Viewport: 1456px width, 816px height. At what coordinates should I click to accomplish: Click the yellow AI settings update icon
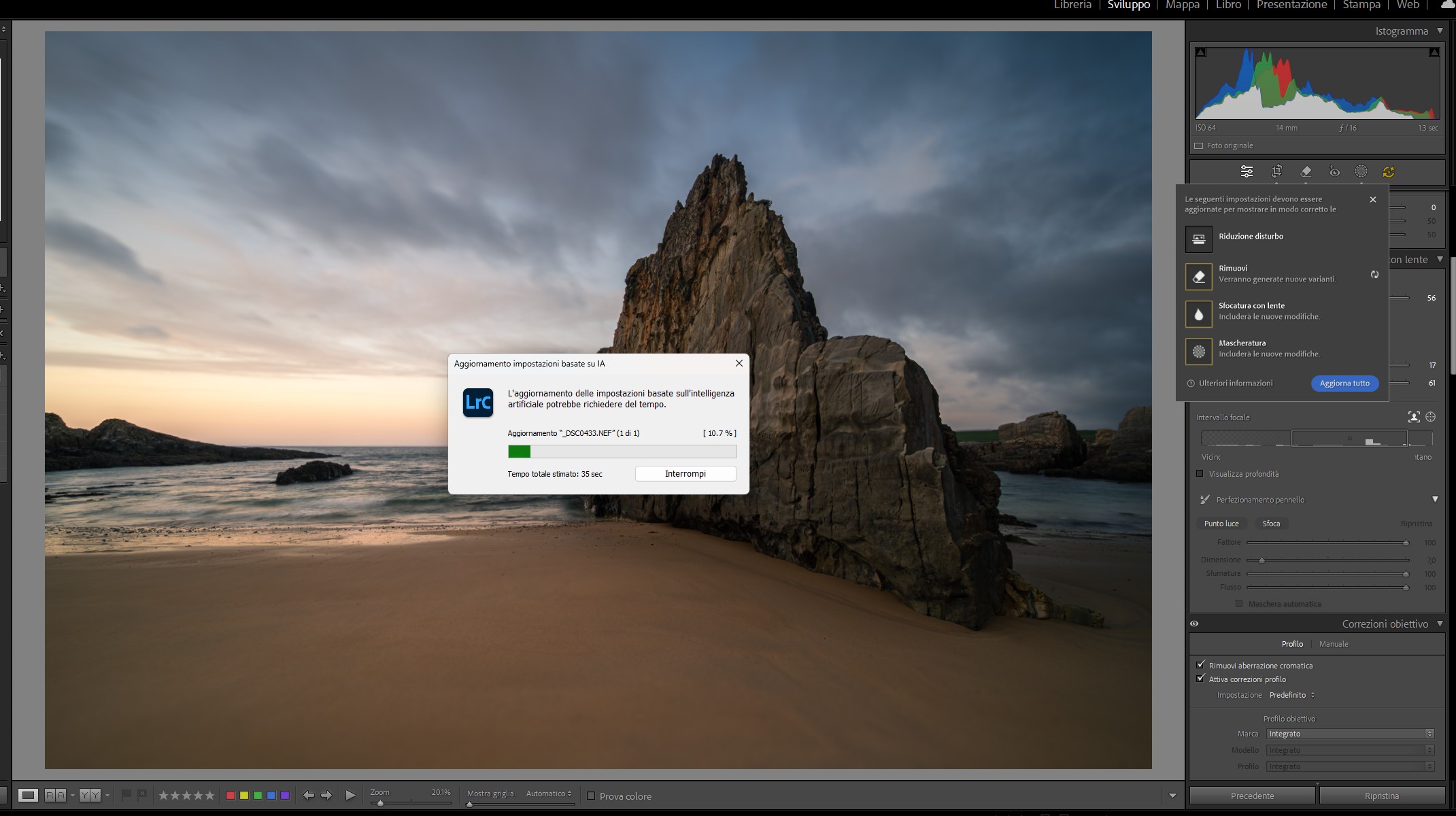click(x=1389, y=172)
